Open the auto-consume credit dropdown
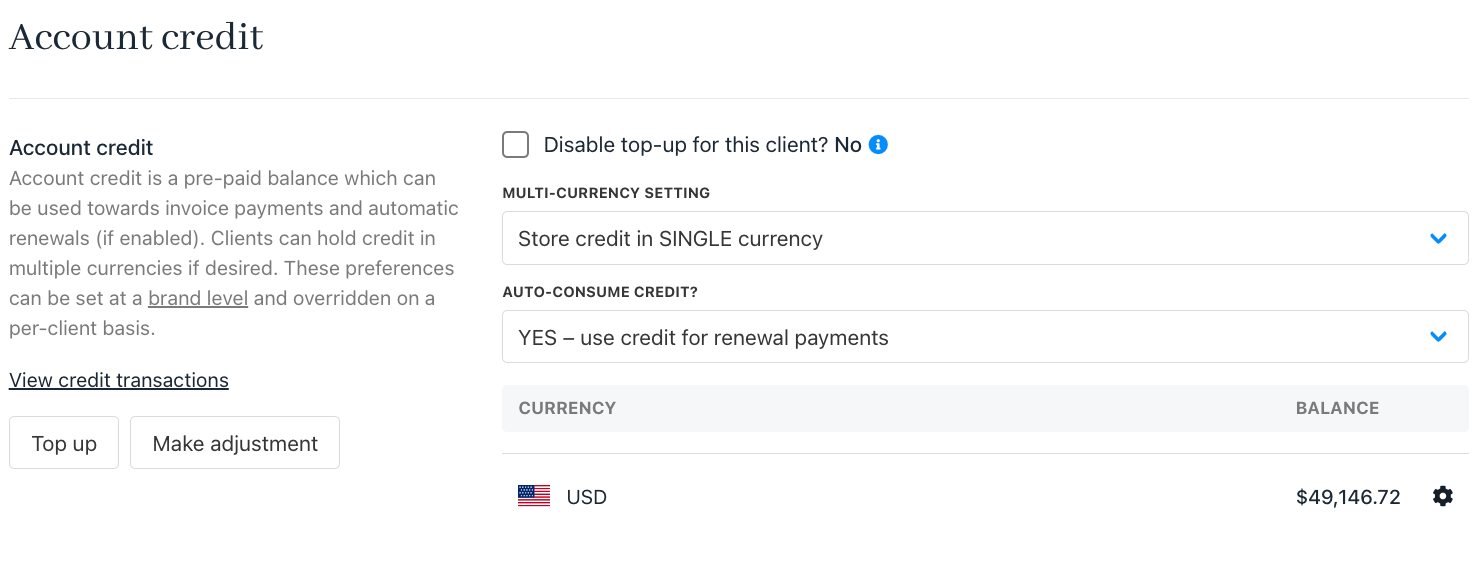 985,337
